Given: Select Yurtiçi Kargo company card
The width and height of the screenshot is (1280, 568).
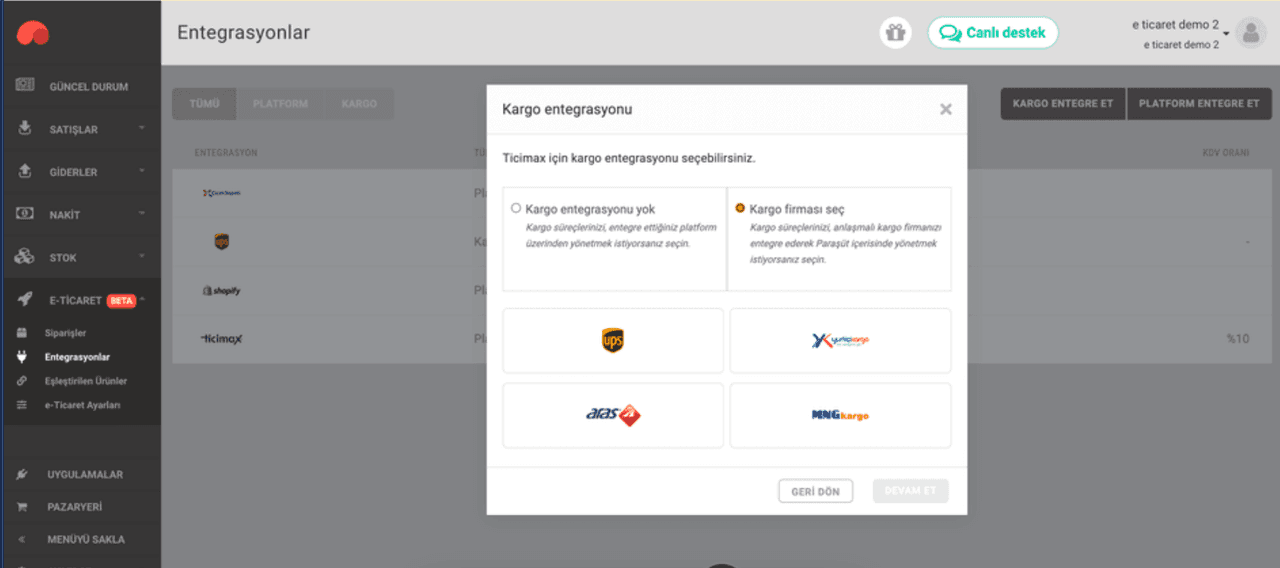Looking at the screenshot, I should (840, 340).
